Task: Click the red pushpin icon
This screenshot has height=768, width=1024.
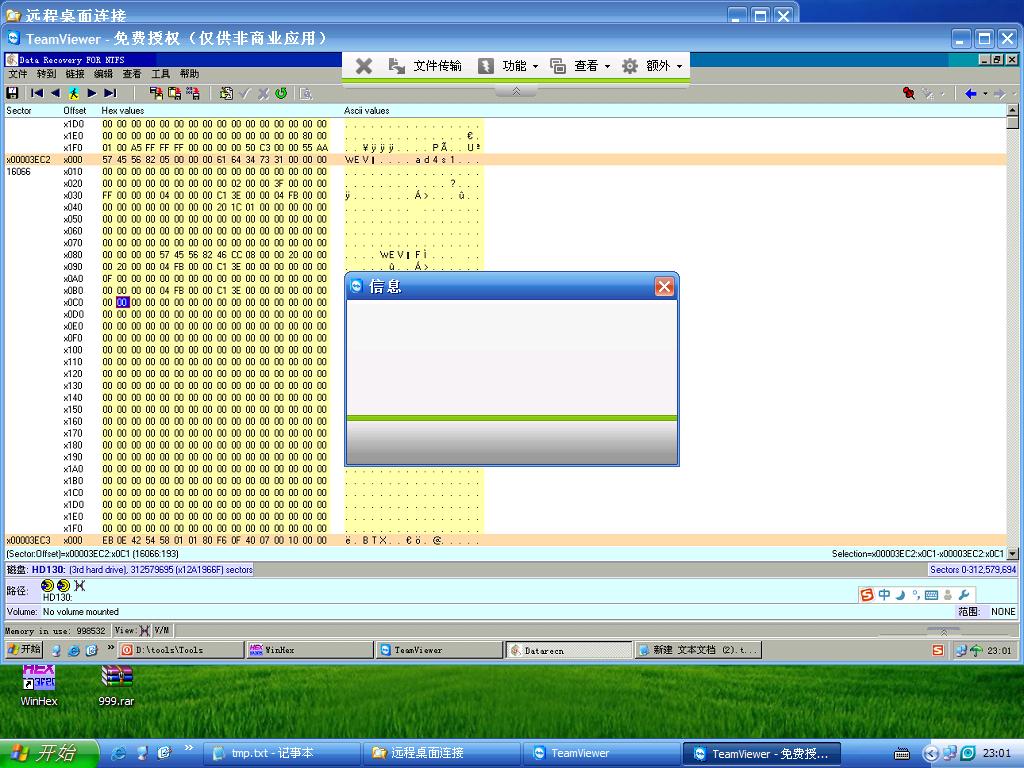Action: click(x=908, y=93)
